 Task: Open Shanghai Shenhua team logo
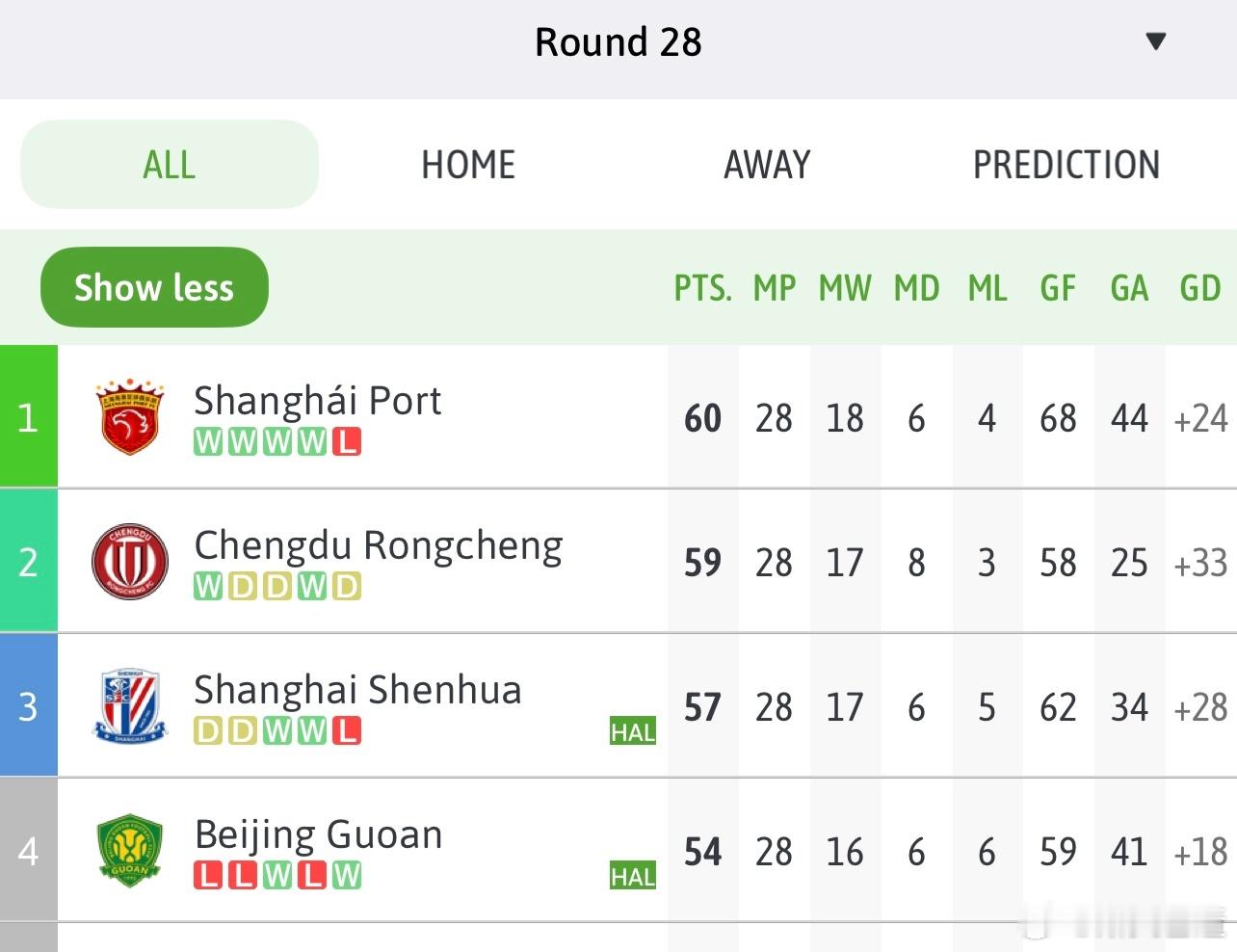click(129, 706)
